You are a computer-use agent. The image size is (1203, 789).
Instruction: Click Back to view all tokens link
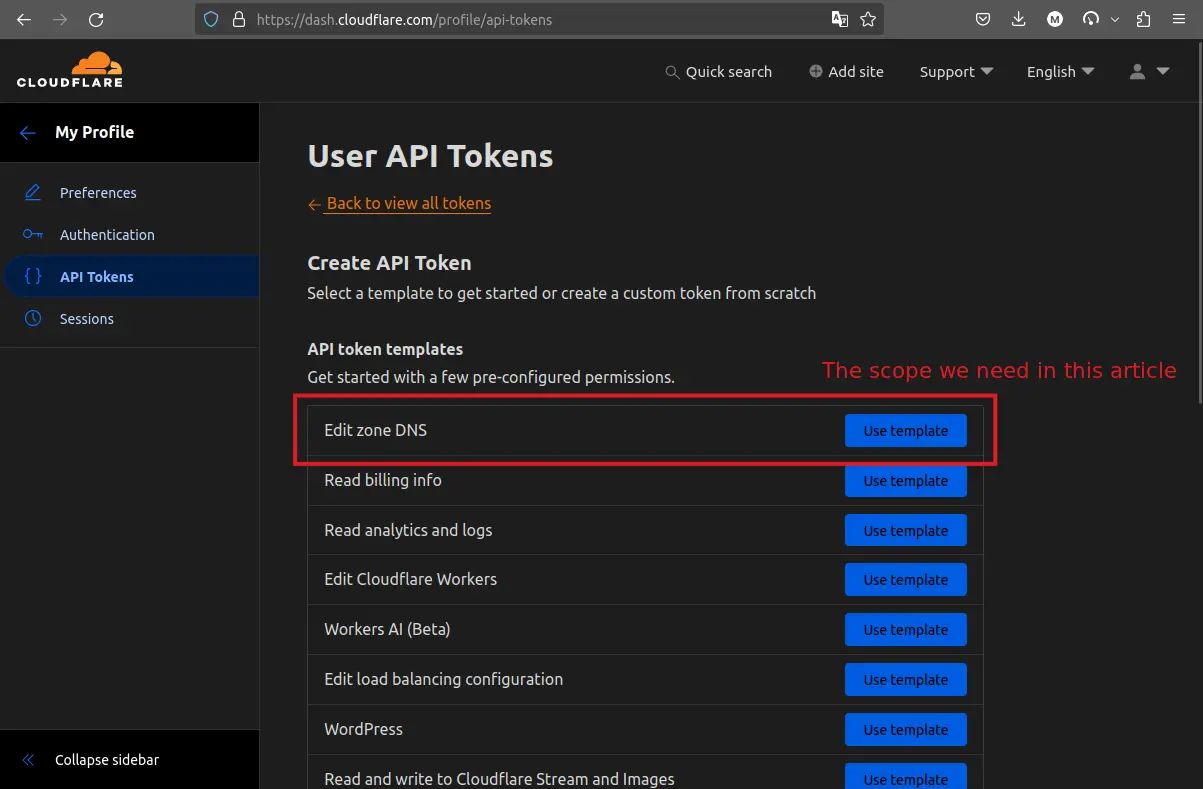click(x=408, y=203)
